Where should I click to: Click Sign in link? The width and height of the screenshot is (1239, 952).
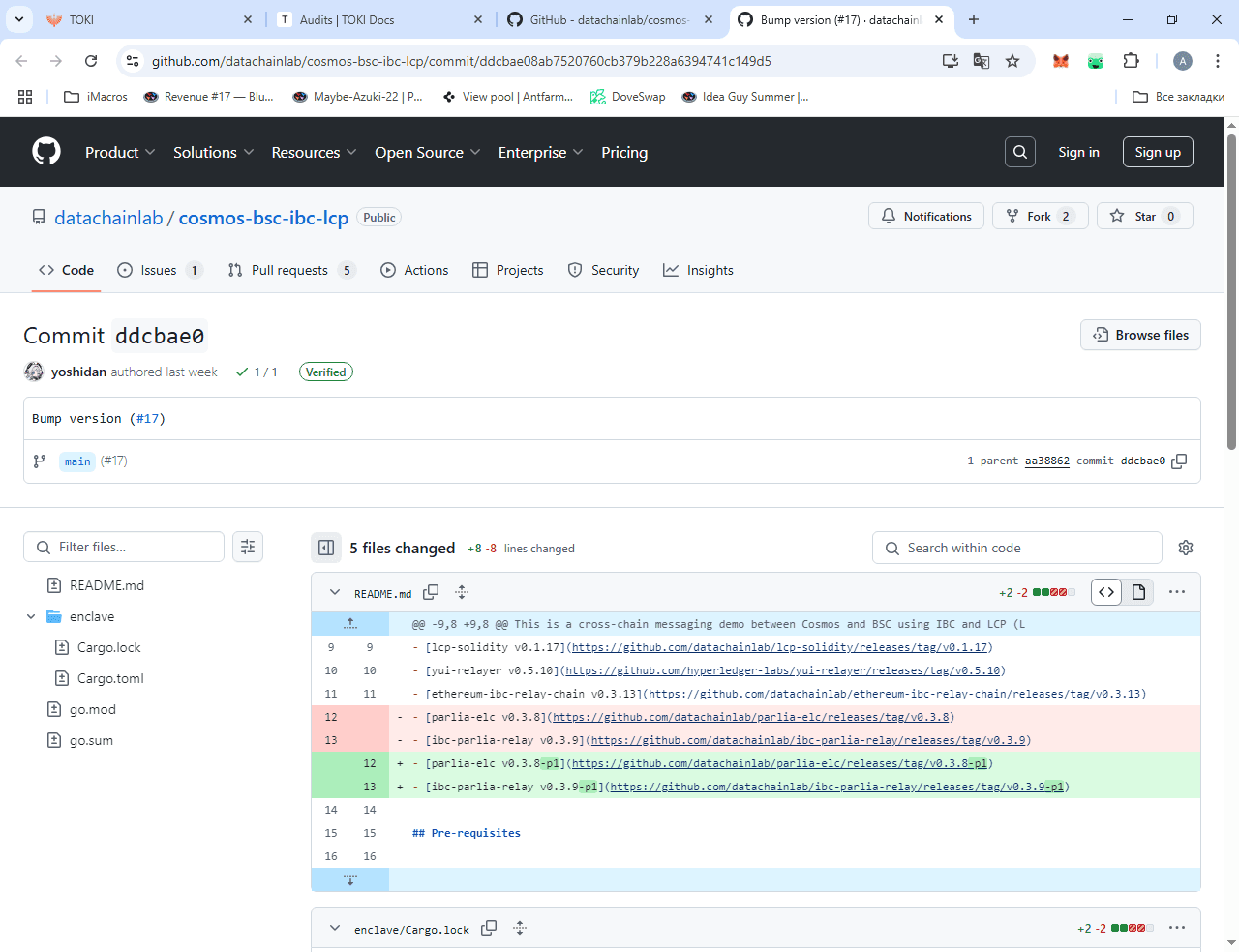[1078, 152]
